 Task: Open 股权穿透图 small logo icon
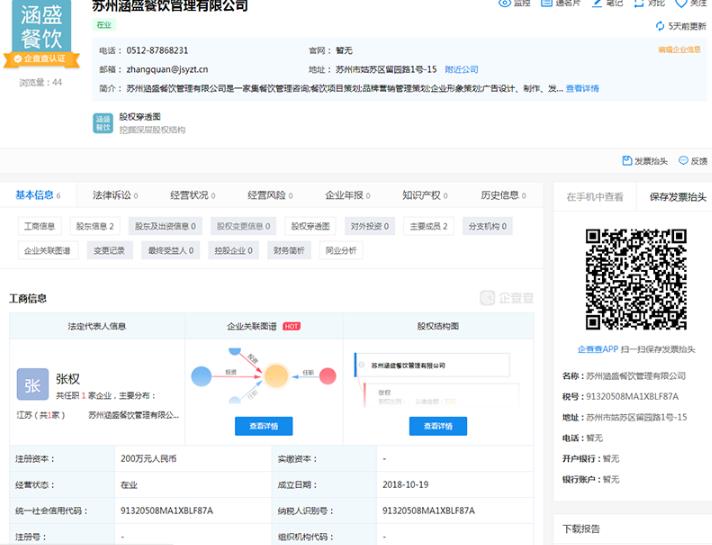tap(103, 123)
